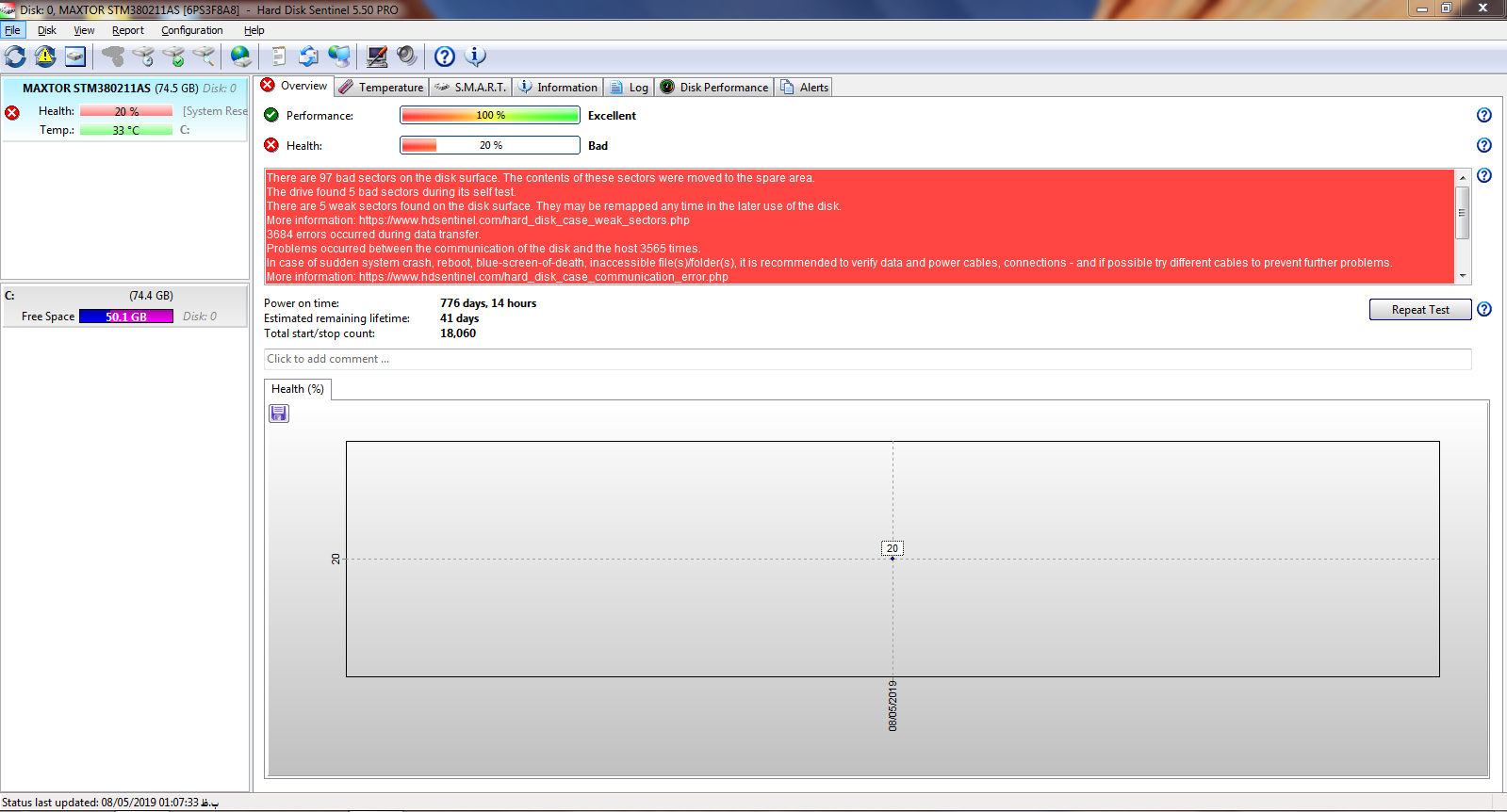Open the File menu
1507x812 pixels.
[12, 30]
